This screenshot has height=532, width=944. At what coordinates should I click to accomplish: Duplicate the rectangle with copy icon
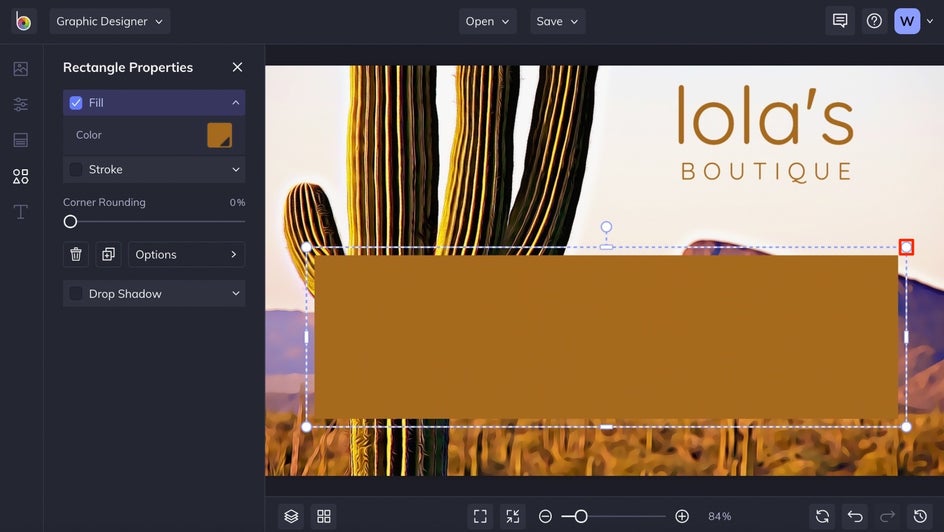pyautogui.click(x=108, y=254)
